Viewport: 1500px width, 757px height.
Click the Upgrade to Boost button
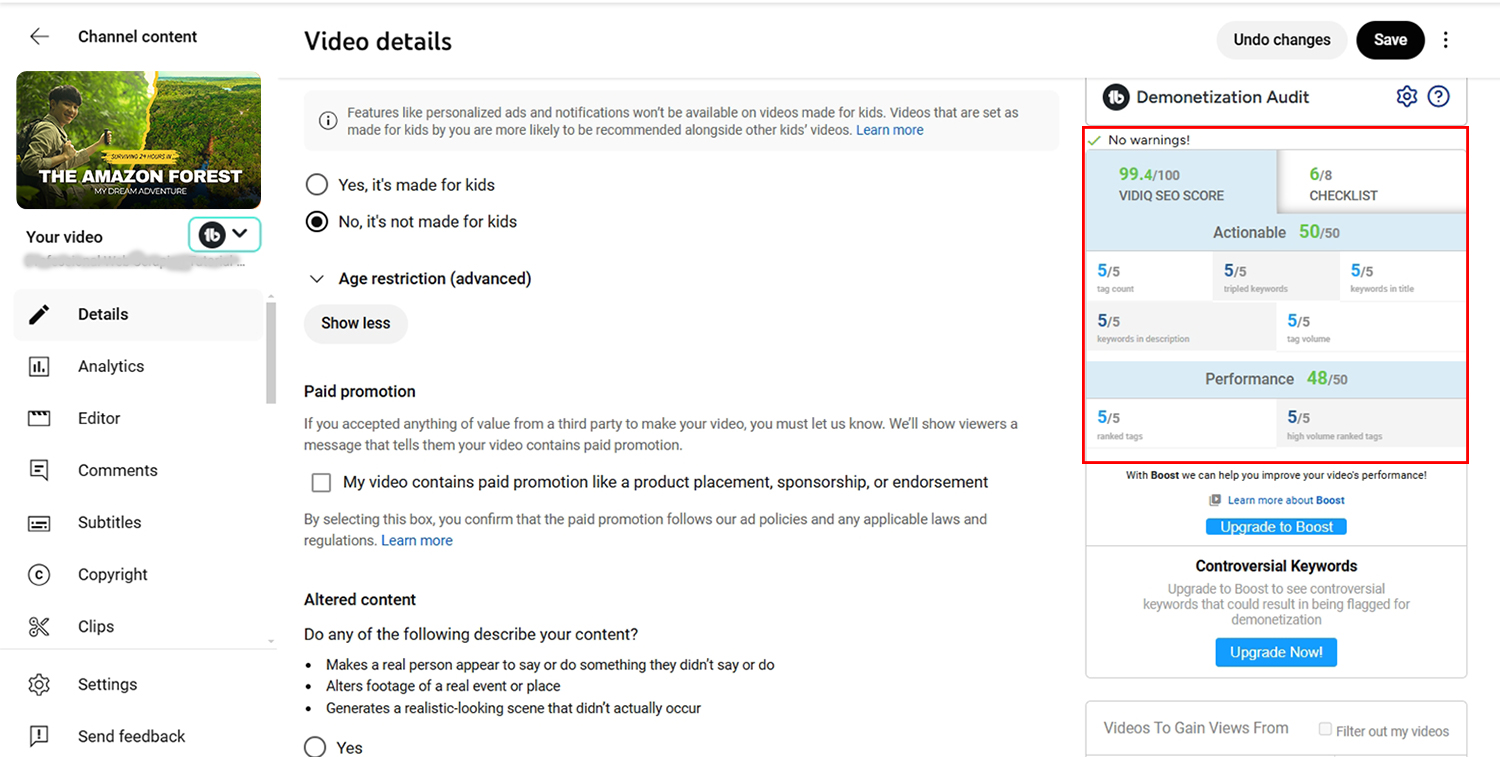click(x=1277, y=527)
